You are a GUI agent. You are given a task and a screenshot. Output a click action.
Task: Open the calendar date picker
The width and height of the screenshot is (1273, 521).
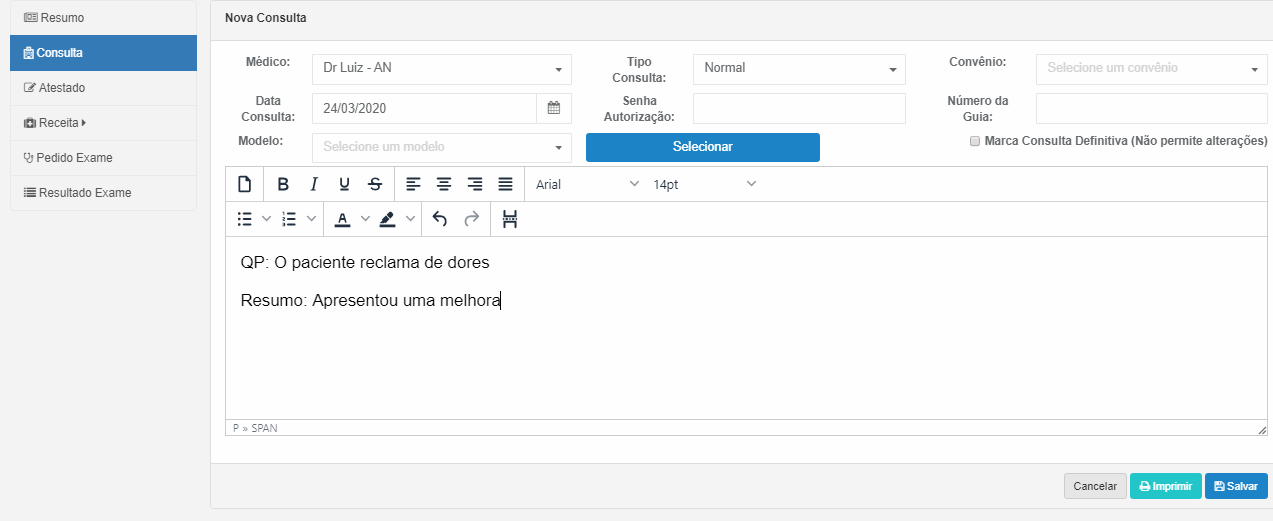[x=554, y=108]
